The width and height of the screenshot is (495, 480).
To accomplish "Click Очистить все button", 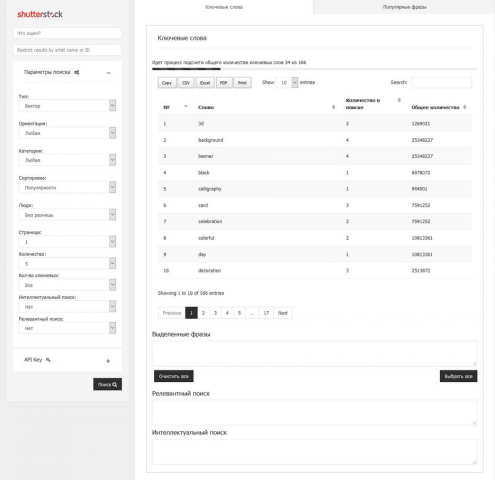I will pyautogui.click(x=174, y=376).
